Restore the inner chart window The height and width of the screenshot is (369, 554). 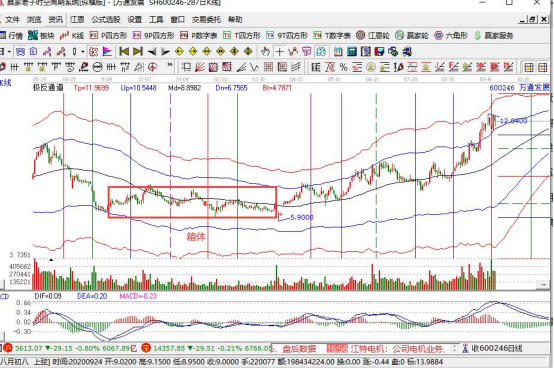[x=533, y=19]
